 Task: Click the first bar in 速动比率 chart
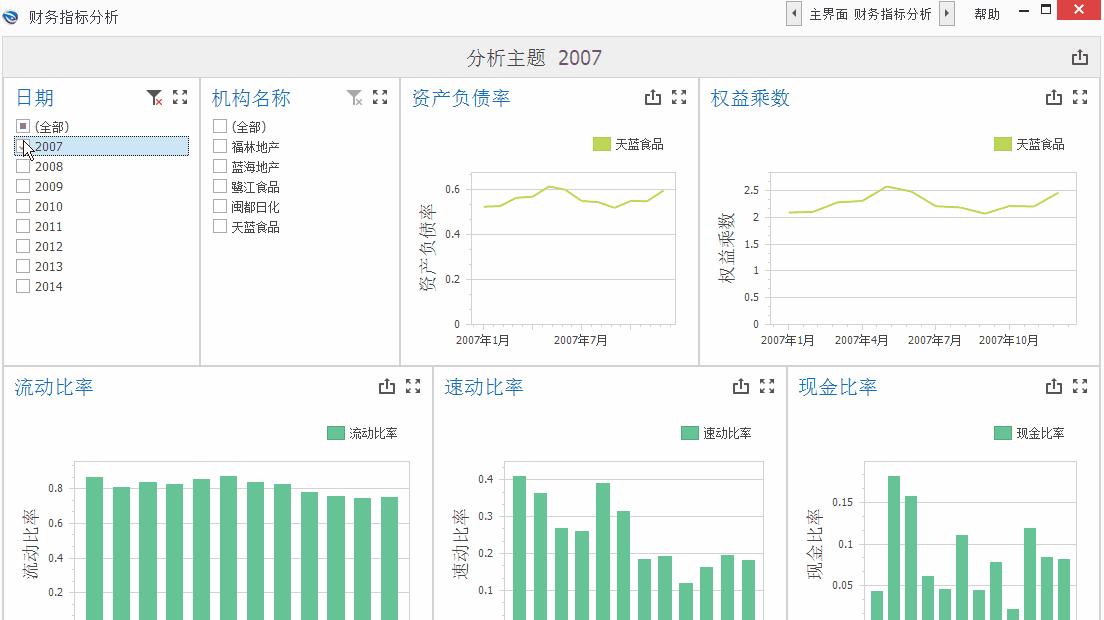tap(519, 548)
